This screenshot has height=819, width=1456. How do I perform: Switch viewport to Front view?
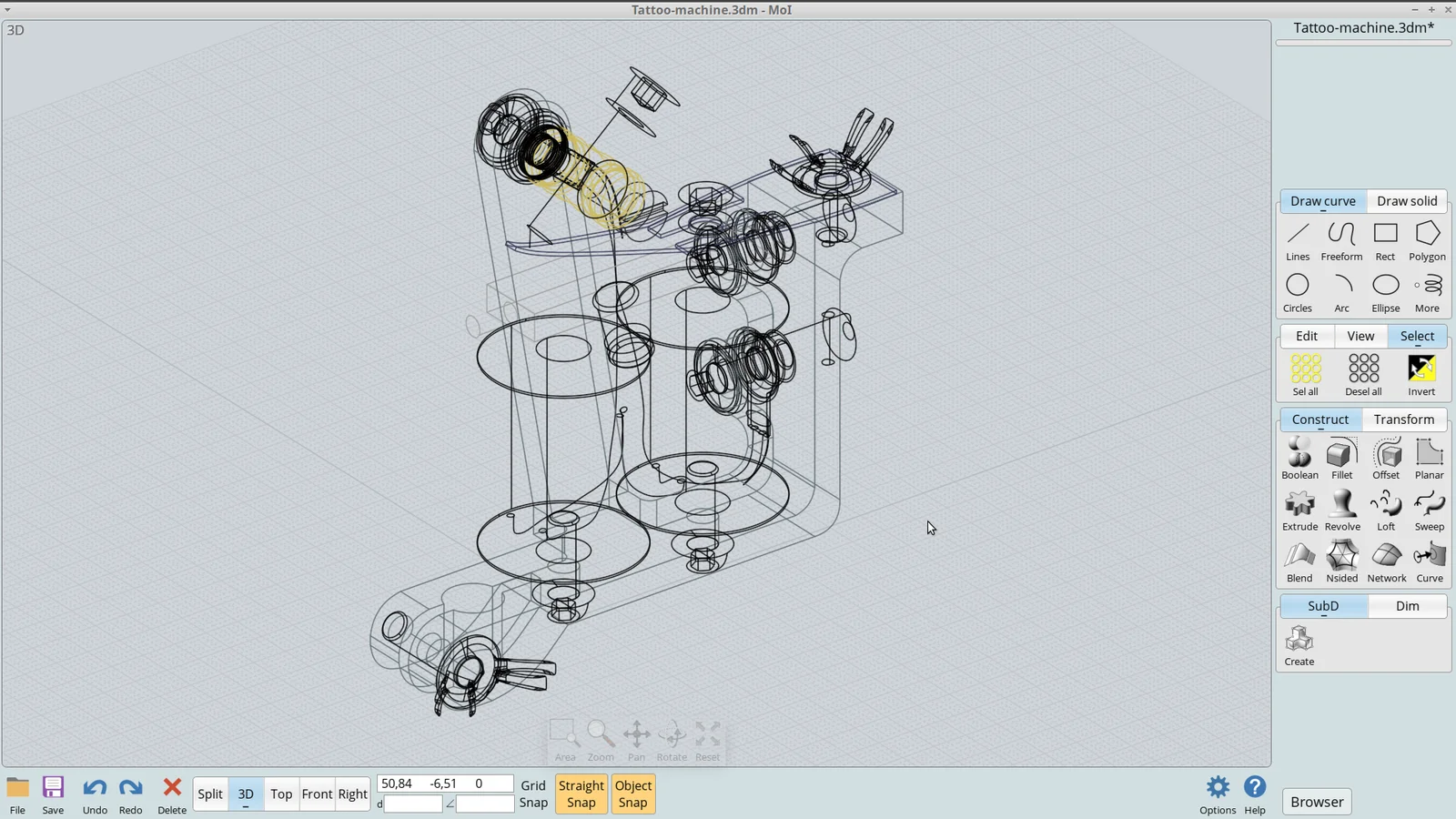point(317,794)
